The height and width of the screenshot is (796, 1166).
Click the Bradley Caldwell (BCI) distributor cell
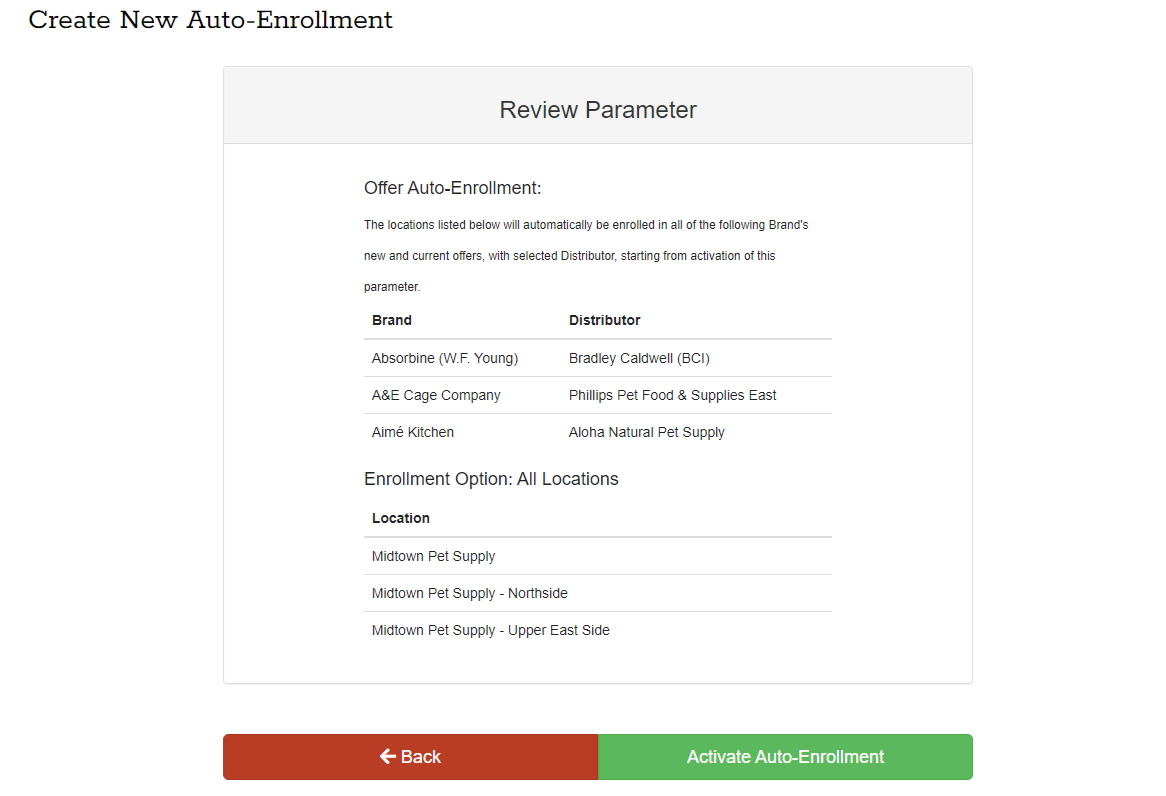pos(639,358)
